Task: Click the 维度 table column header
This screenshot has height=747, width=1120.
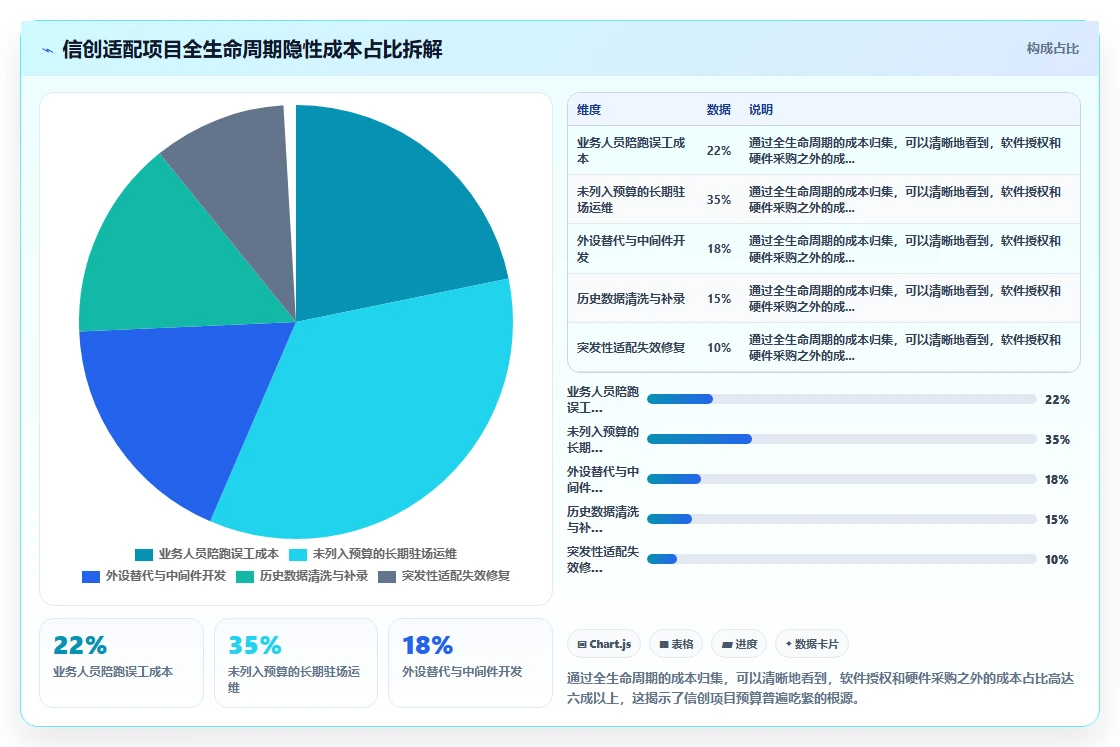Action: coord(589,109)
